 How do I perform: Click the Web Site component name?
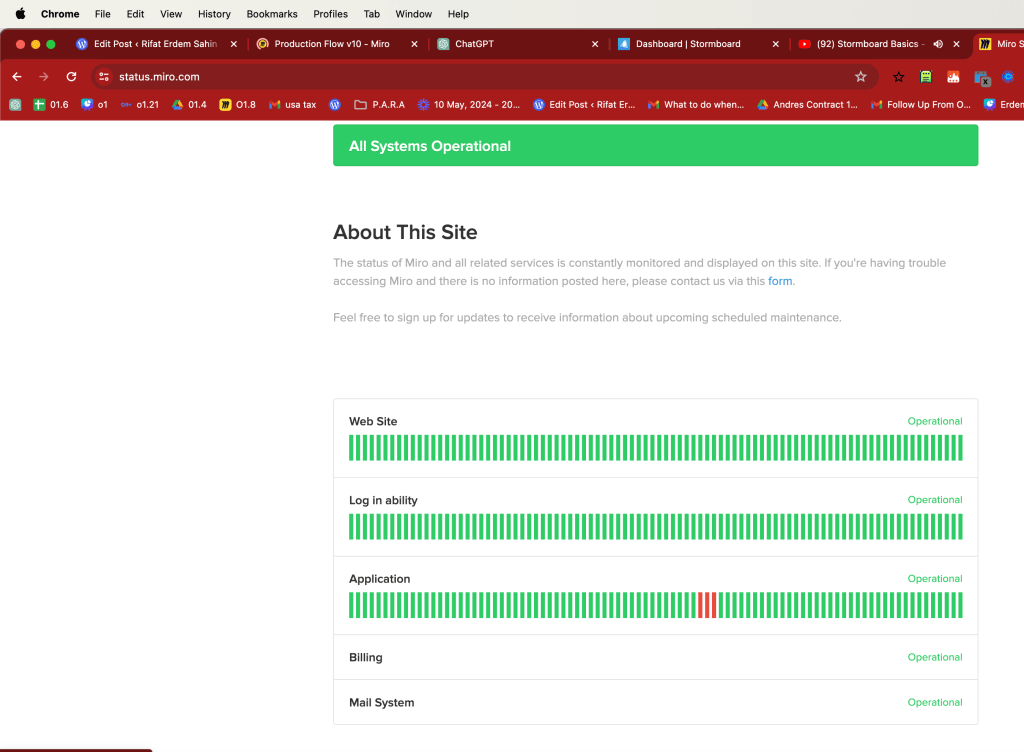pyautogui.click(x=373, y=422)
